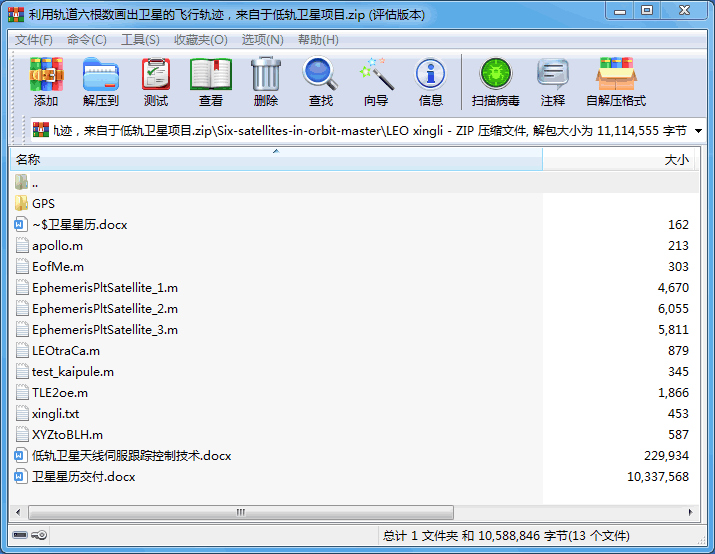The height and width of the screenshot is (554, 715).
Task: Click the file icon of LEOtraCa.m
Action: [x=21, y=351]
